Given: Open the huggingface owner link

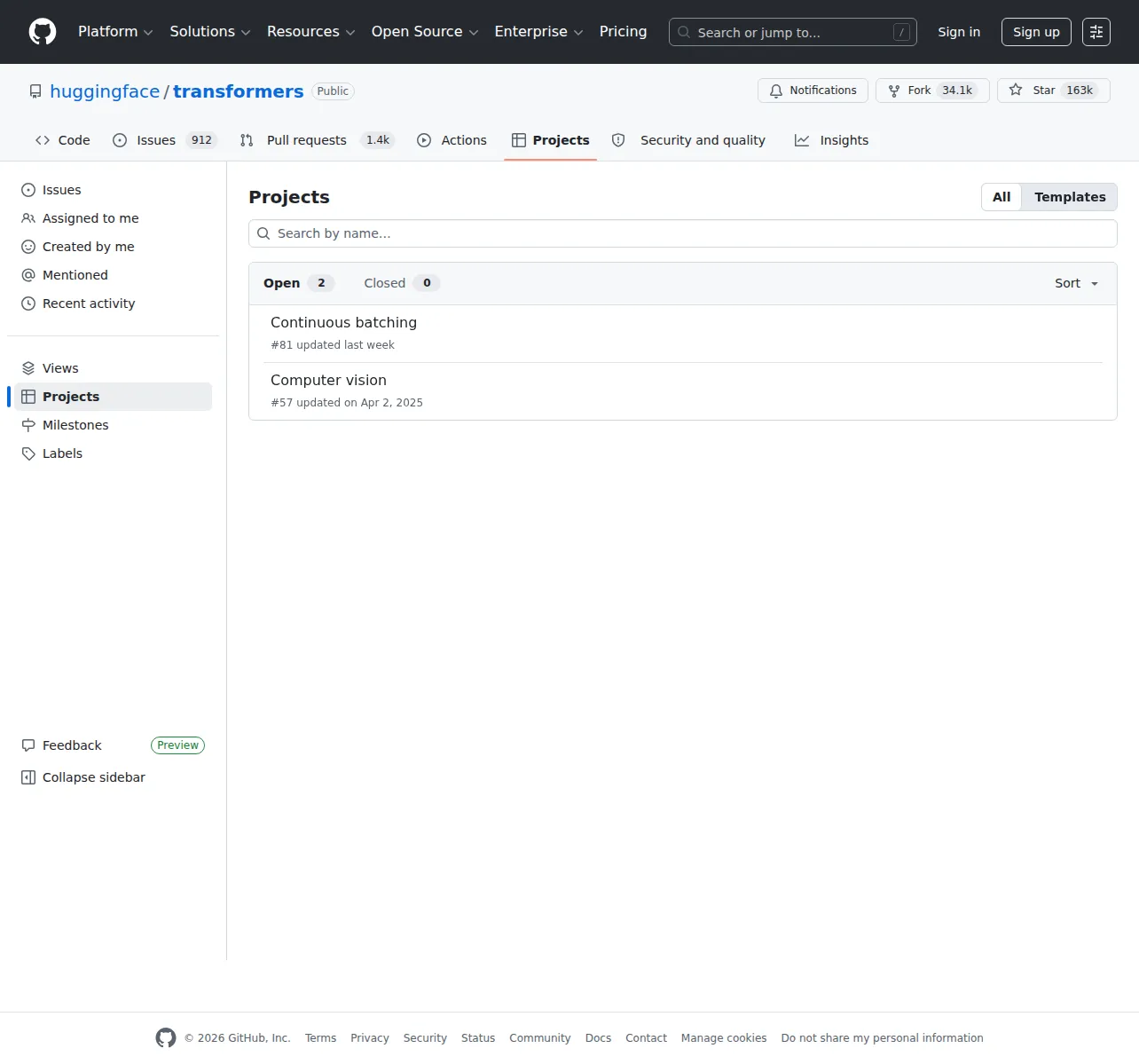Looking at the screenshot, I should 105,91.
